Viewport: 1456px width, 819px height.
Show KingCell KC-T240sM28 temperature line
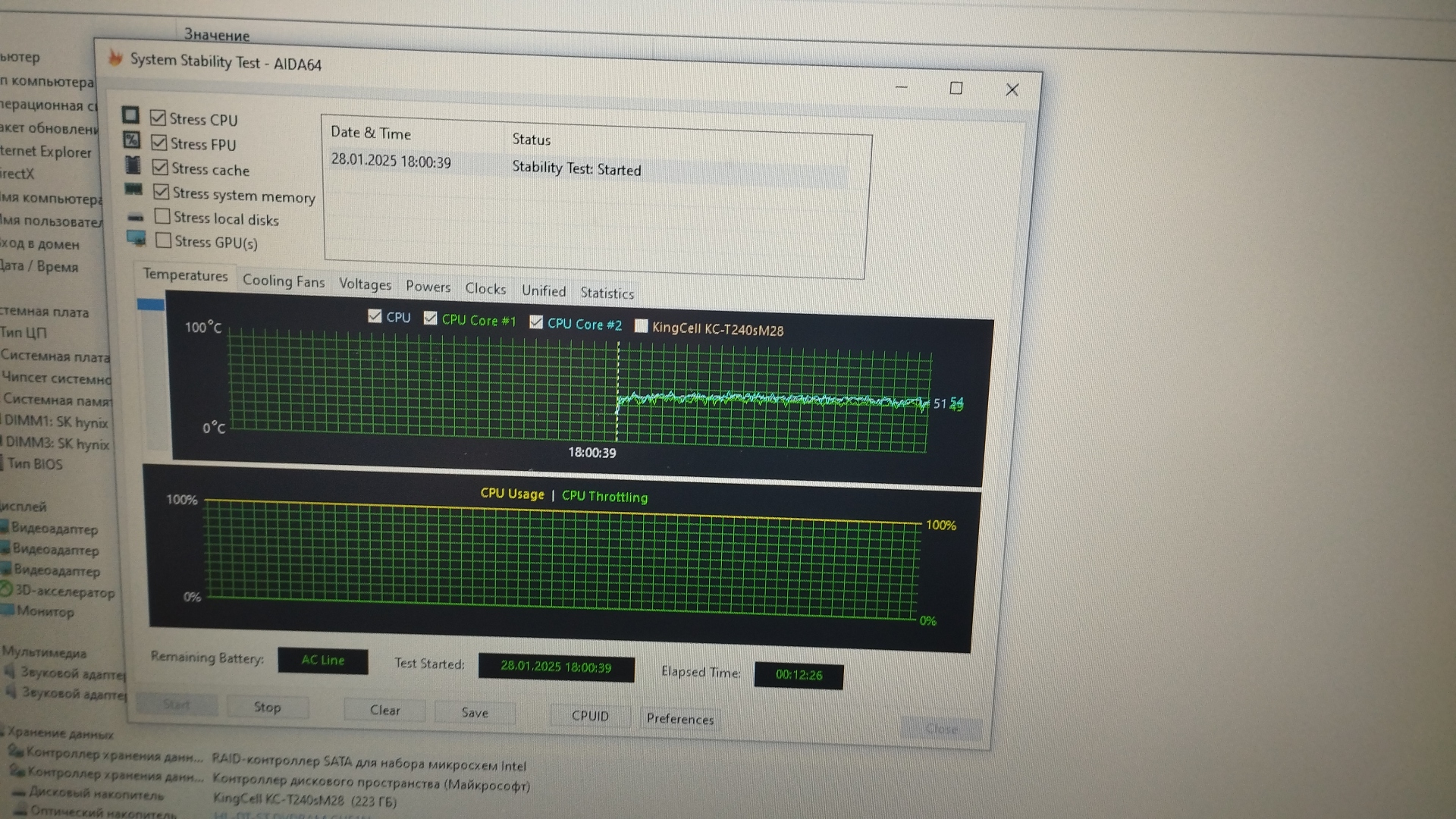pos(641,326)
